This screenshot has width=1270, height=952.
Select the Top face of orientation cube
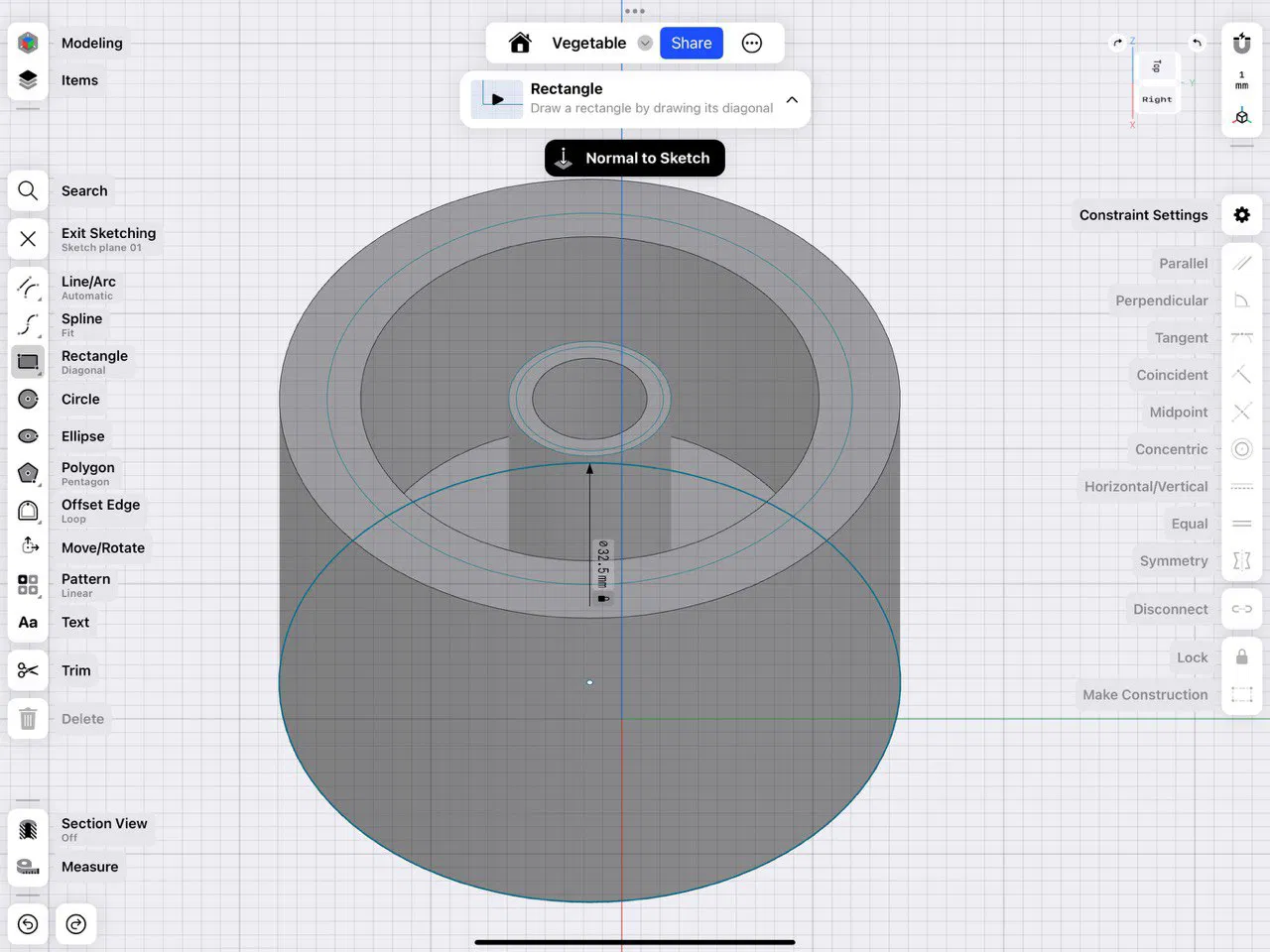(x=1157, y=66)
